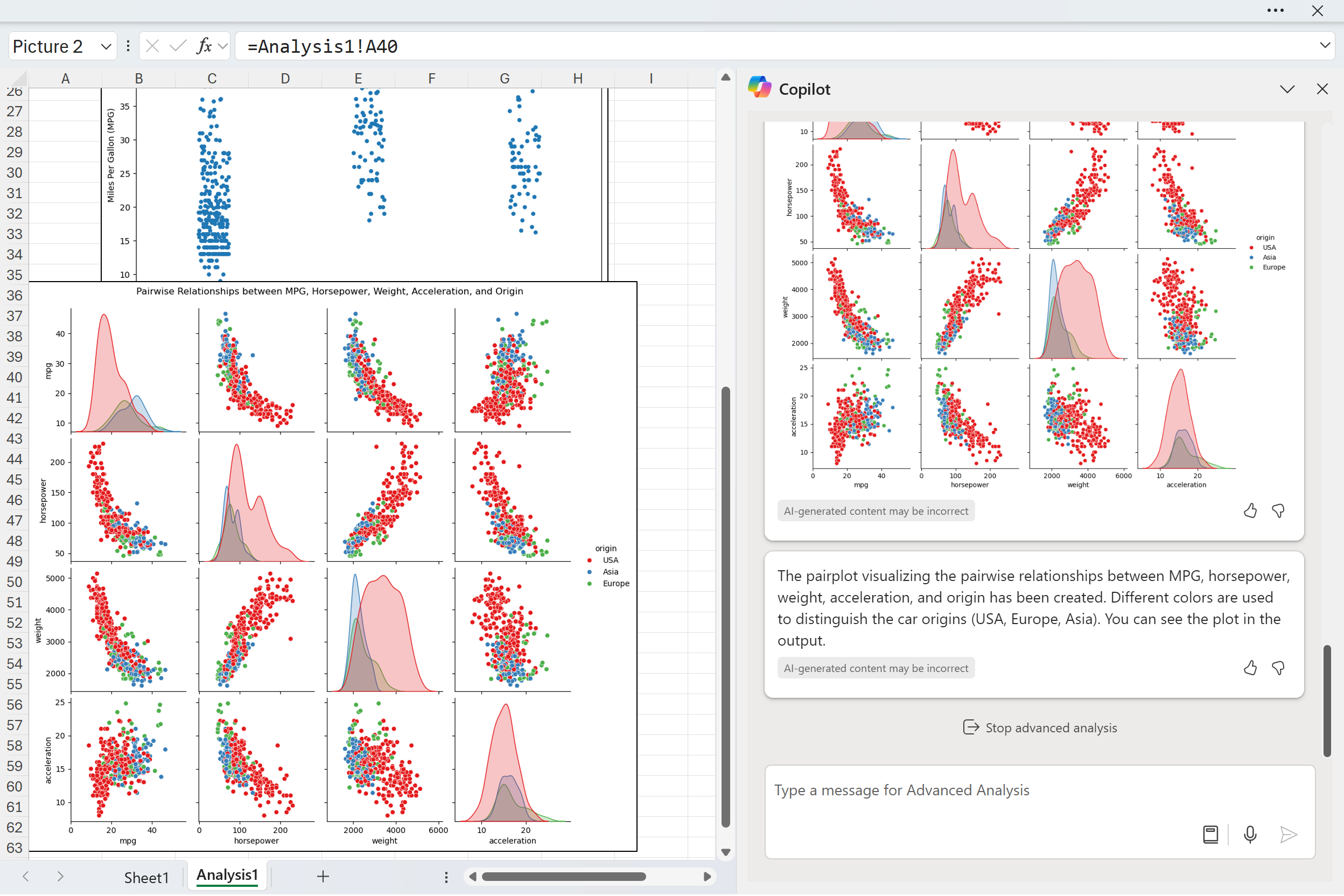Thumbs up the pairplot summary message
Screen dimensions: 1344x896
pos(1250,668)
